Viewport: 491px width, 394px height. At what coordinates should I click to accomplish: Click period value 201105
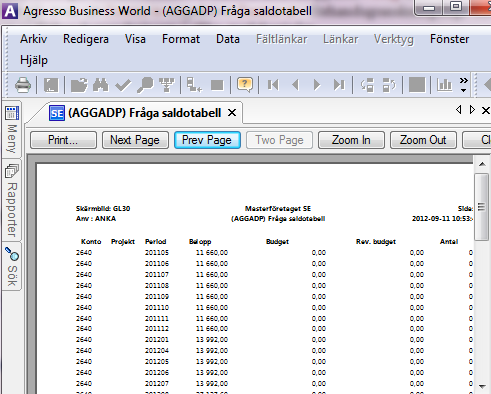[157, 253]
